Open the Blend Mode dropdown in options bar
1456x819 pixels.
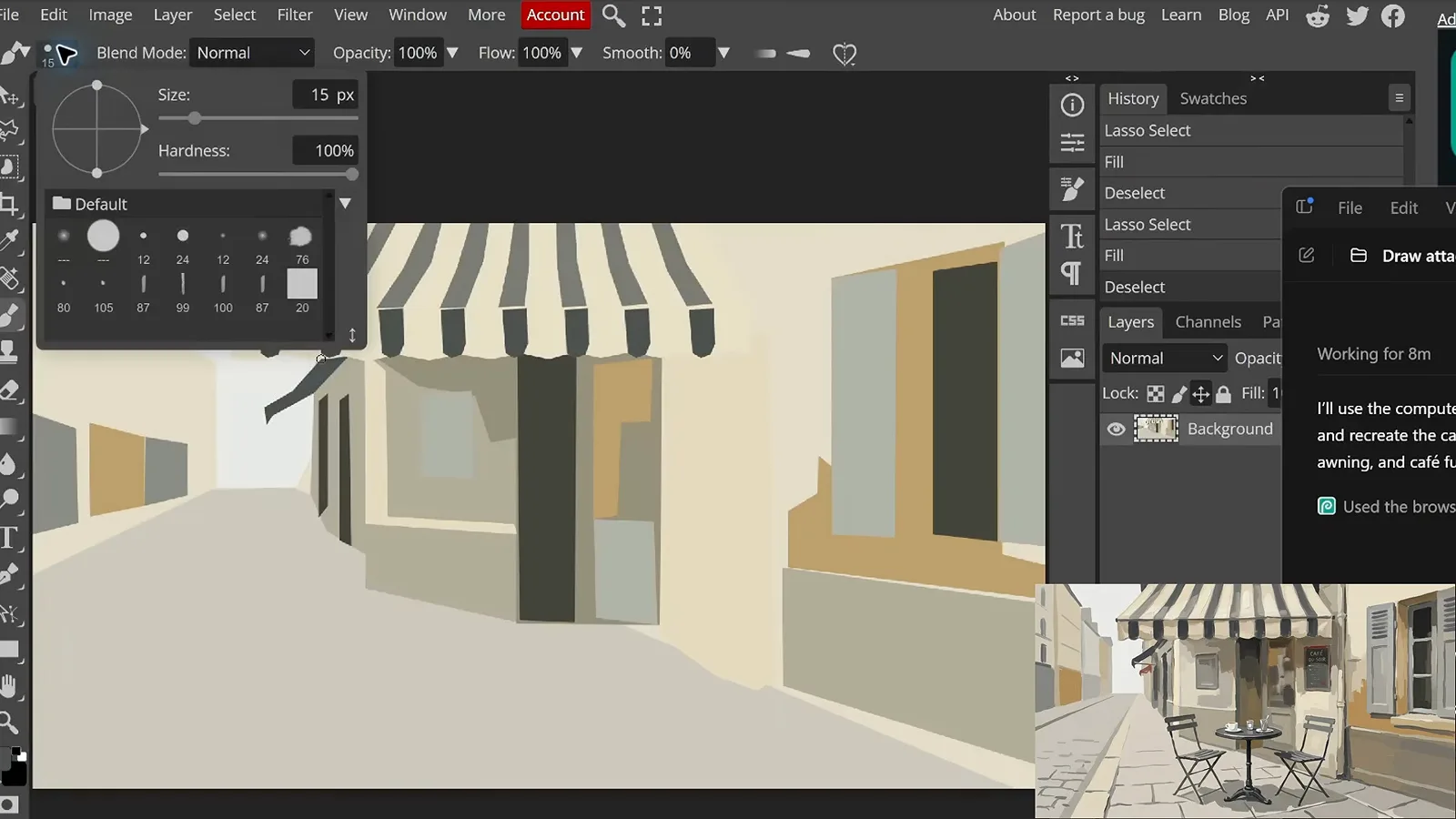coord(253,53)
